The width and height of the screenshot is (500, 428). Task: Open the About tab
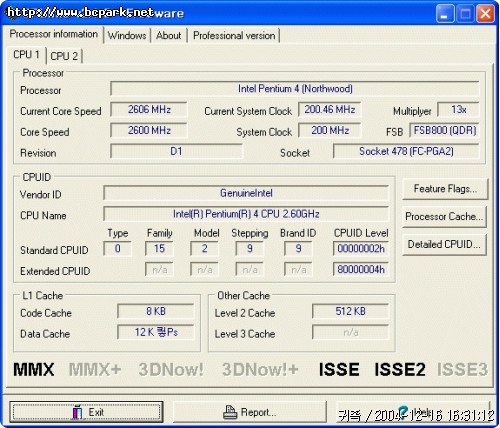169,35
